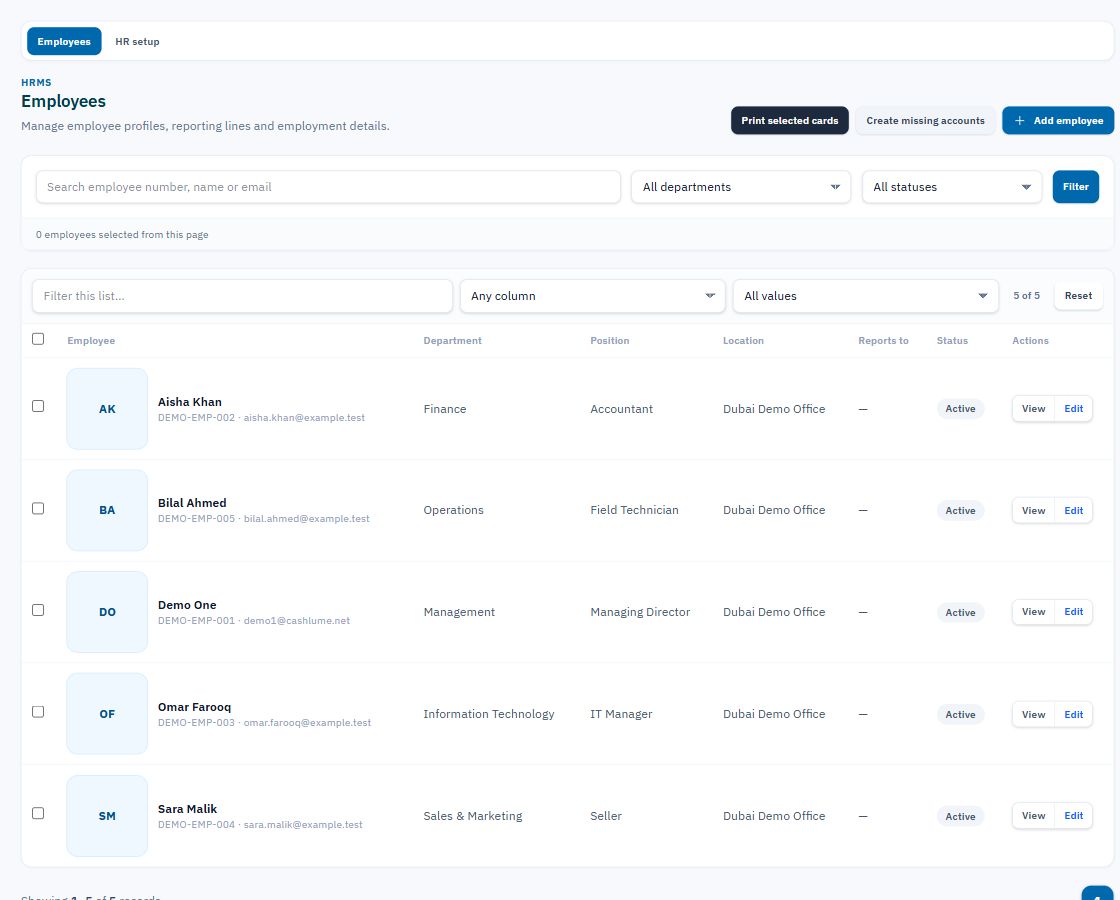This screenshot has width=1120, height=900.
Task: Click the Information Technology department cell
Action: click(x=489, y=714)
